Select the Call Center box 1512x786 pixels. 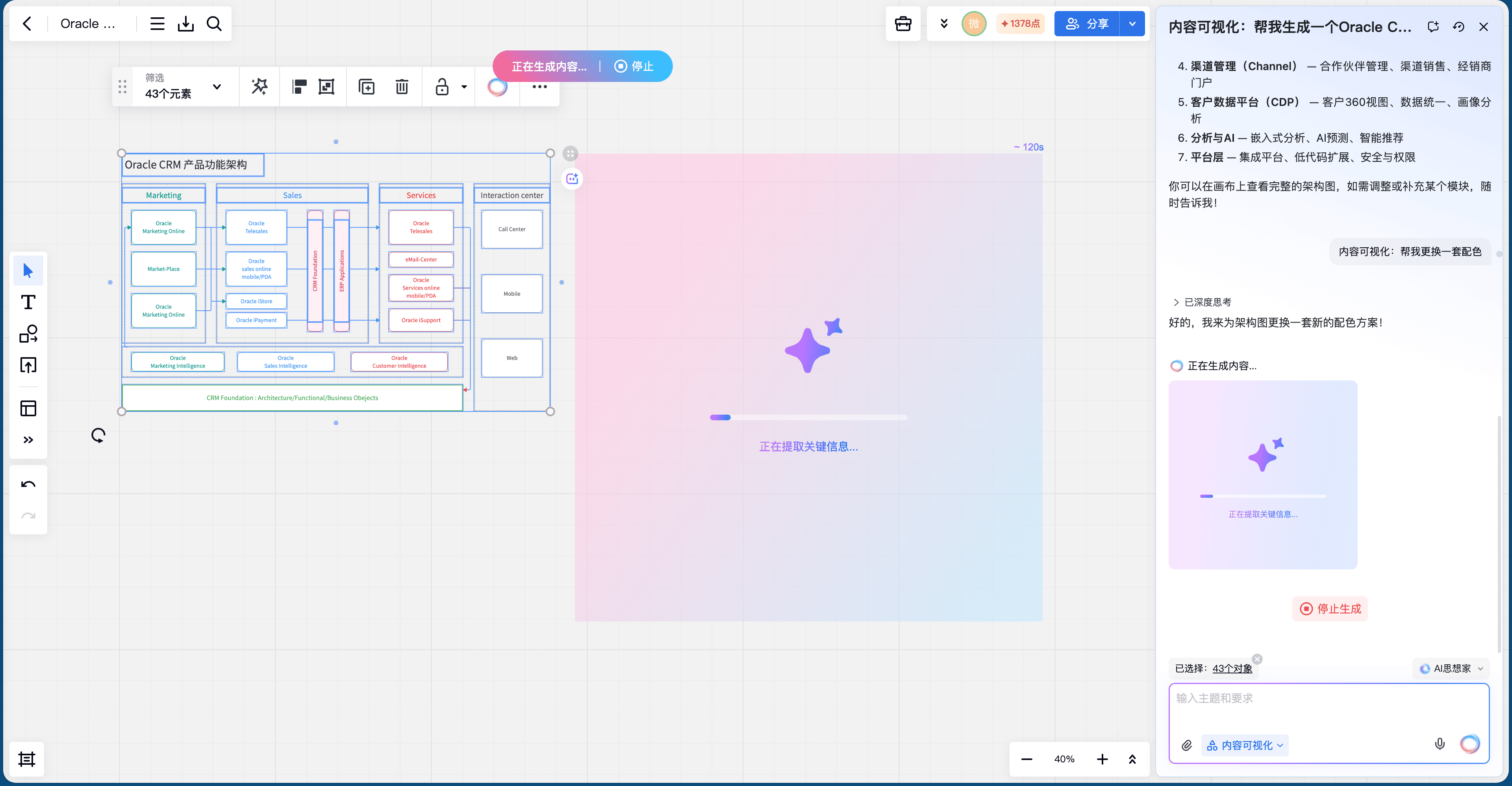[x=512, y=229]
